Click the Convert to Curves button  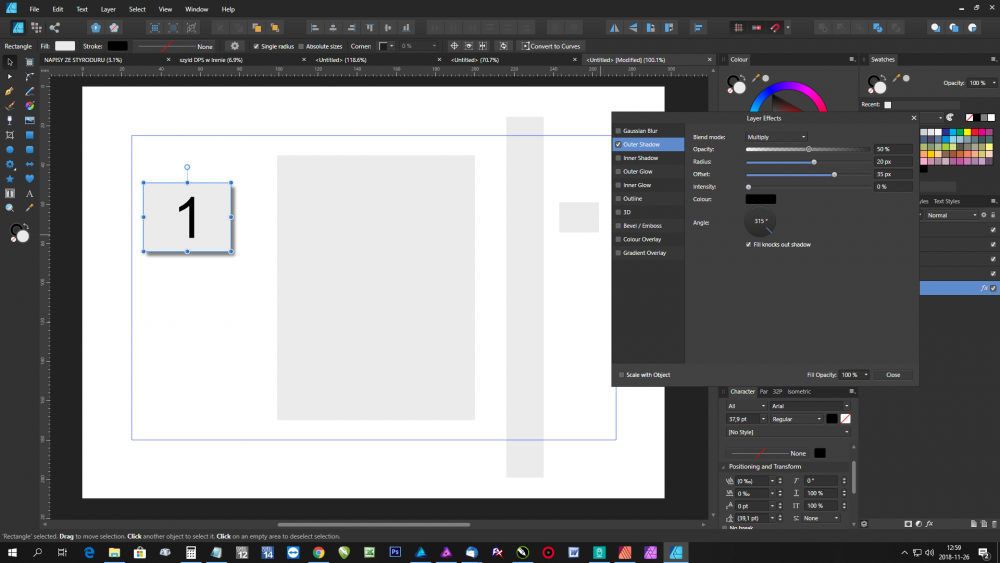pos(550,46)
